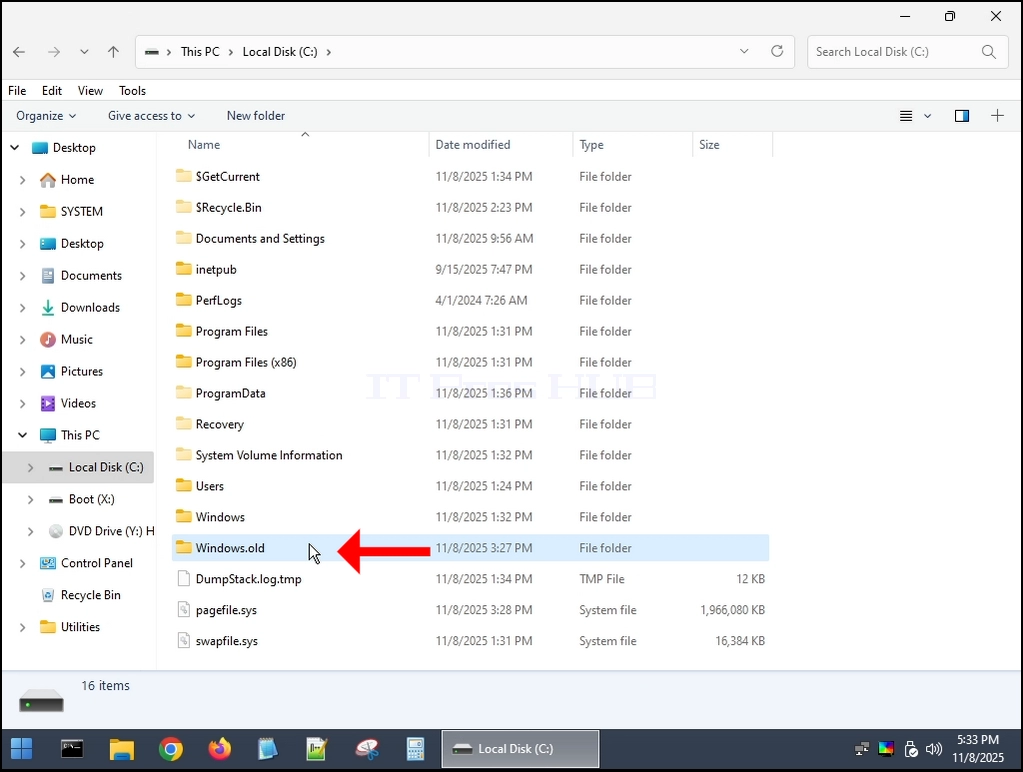1023x772 pixels.
Task: Go forward using the forward arrow
Action: point(53,52)
